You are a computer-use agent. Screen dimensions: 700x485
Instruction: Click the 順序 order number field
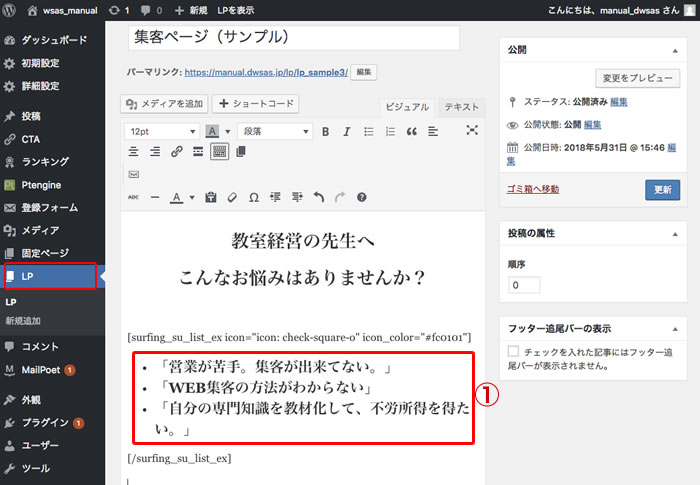pyautogui.click(x=524, y=284)
